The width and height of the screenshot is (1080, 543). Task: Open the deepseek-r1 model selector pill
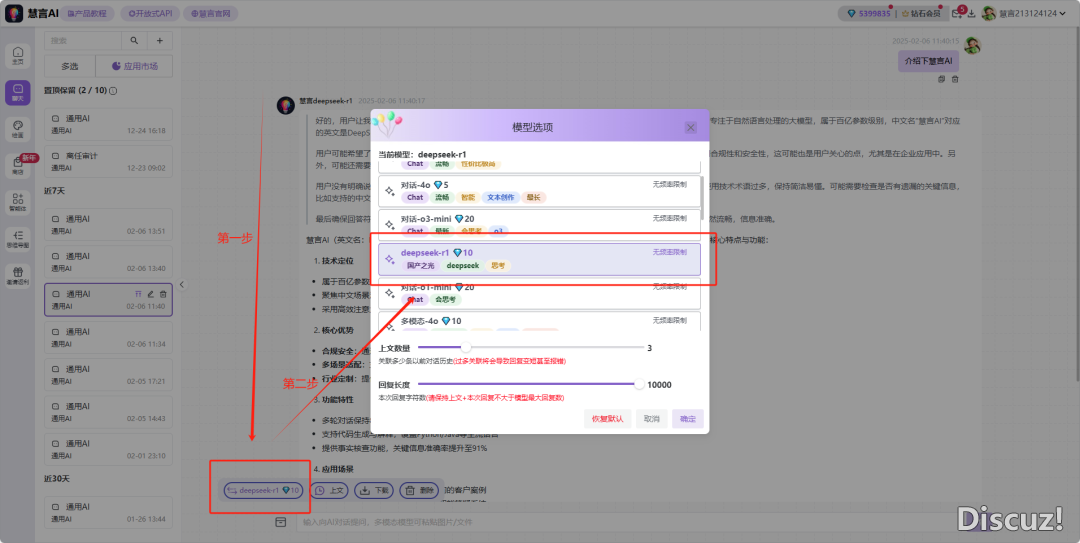(263, 491)
